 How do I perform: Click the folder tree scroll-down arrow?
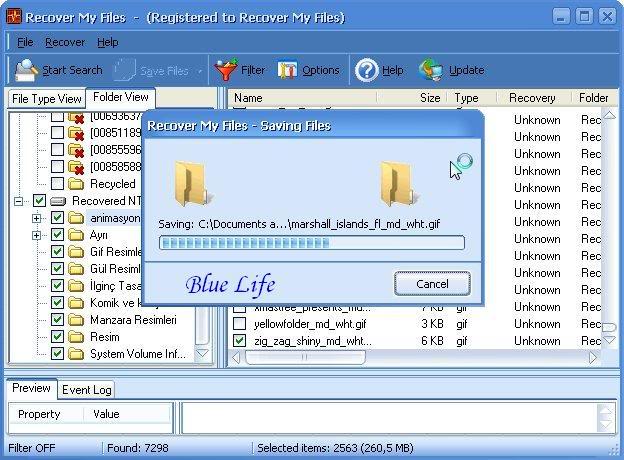pyautogui.click(x=202, y=353)
